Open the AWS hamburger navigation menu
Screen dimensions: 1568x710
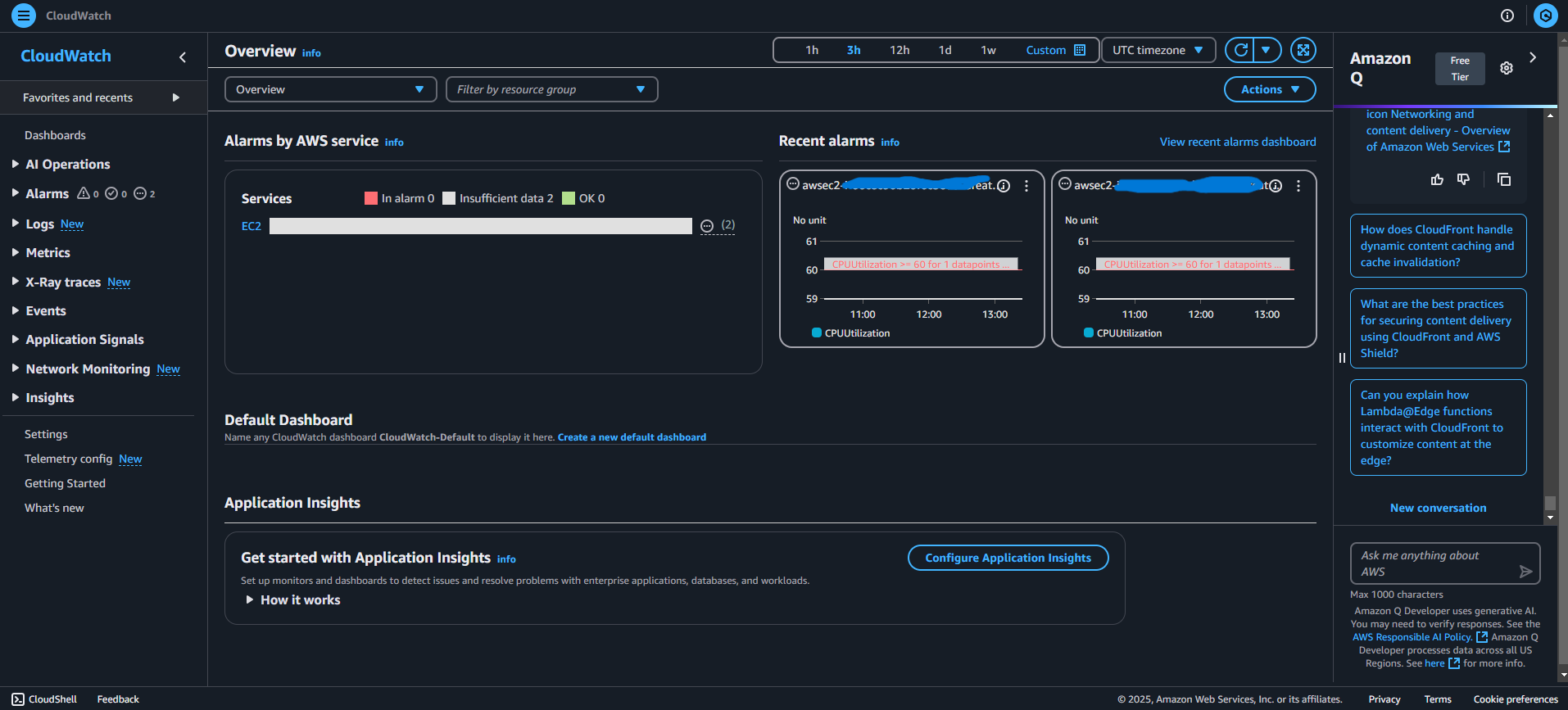click(x=24, y=16)
